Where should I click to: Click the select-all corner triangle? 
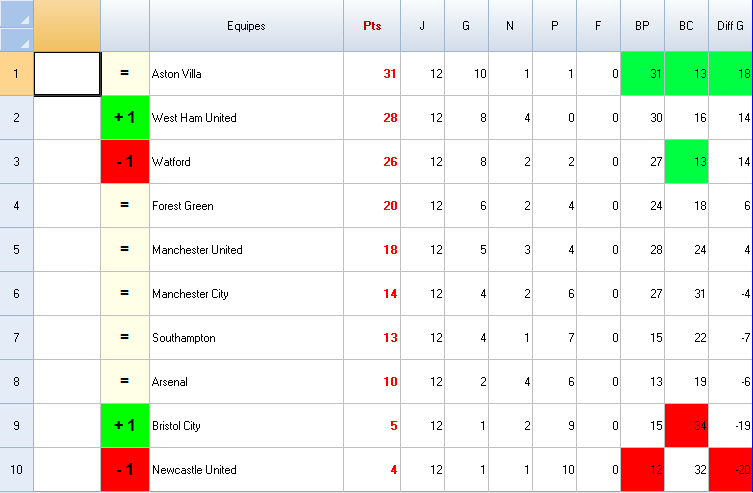pos(16,14)
